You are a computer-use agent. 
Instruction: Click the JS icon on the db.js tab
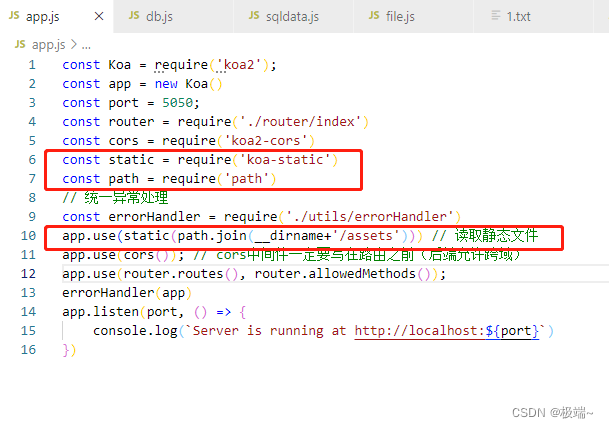(134, 15)
